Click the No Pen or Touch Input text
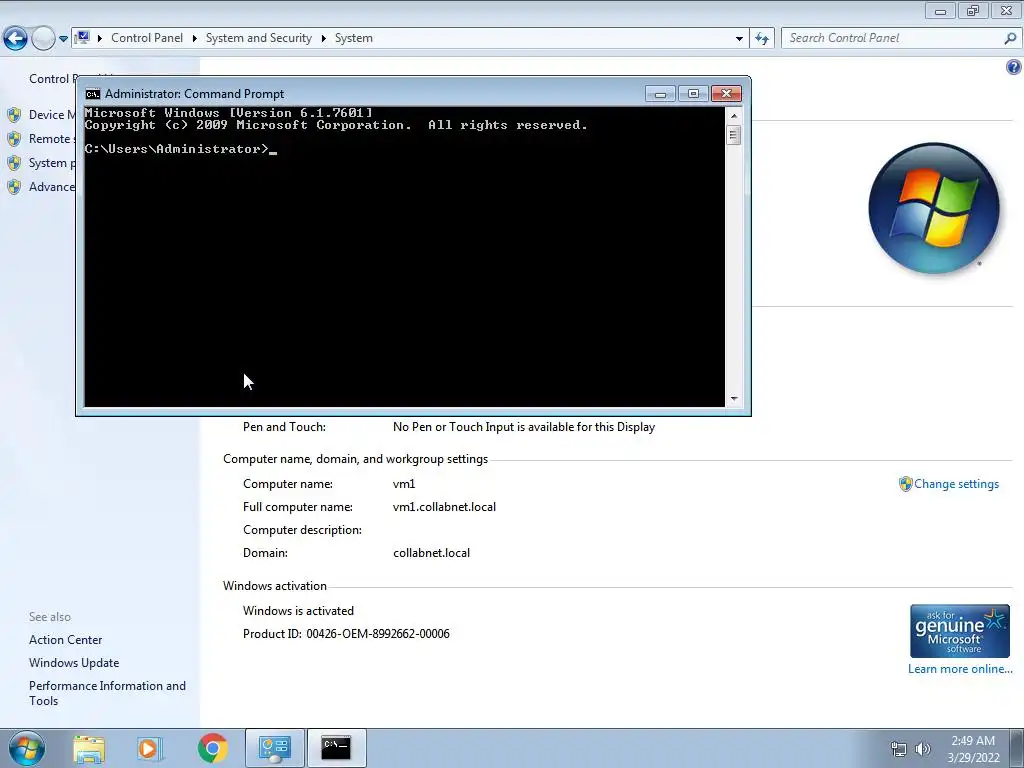1024x768 pixels. coord(524,427)
